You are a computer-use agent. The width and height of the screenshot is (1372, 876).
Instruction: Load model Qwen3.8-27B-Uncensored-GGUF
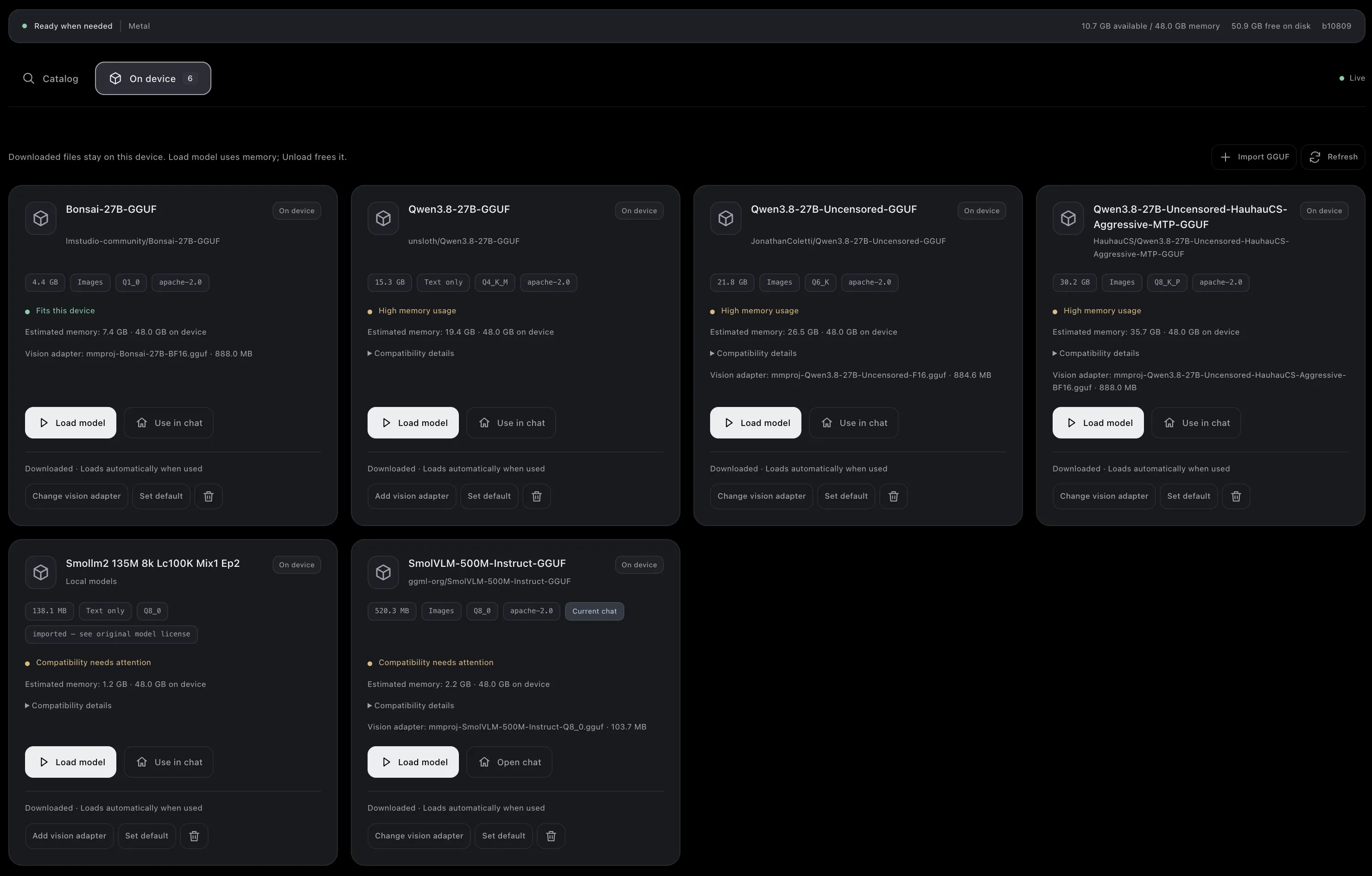click(x=756, y=423)
